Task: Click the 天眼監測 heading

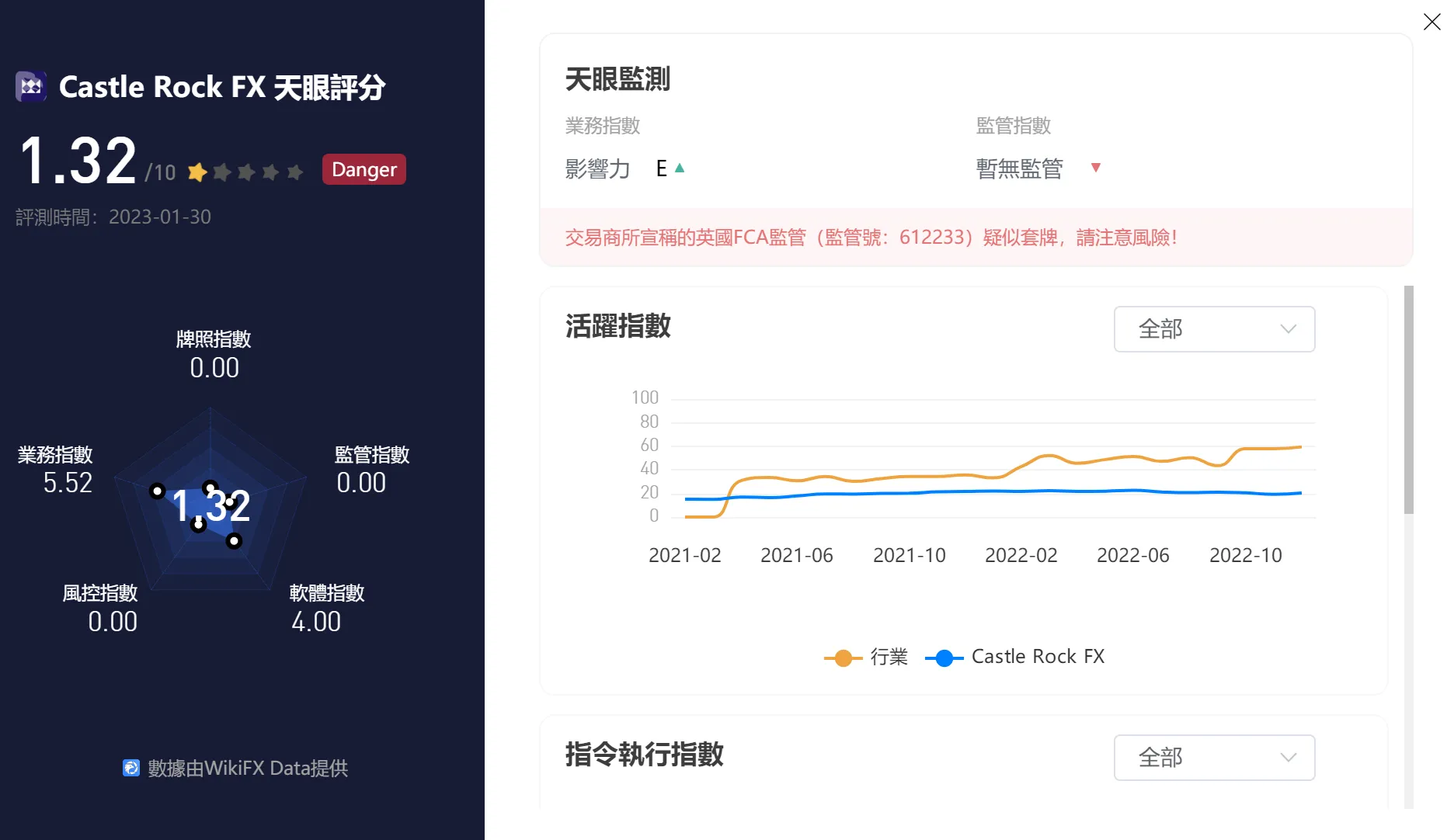Action: tap(617, 79)
